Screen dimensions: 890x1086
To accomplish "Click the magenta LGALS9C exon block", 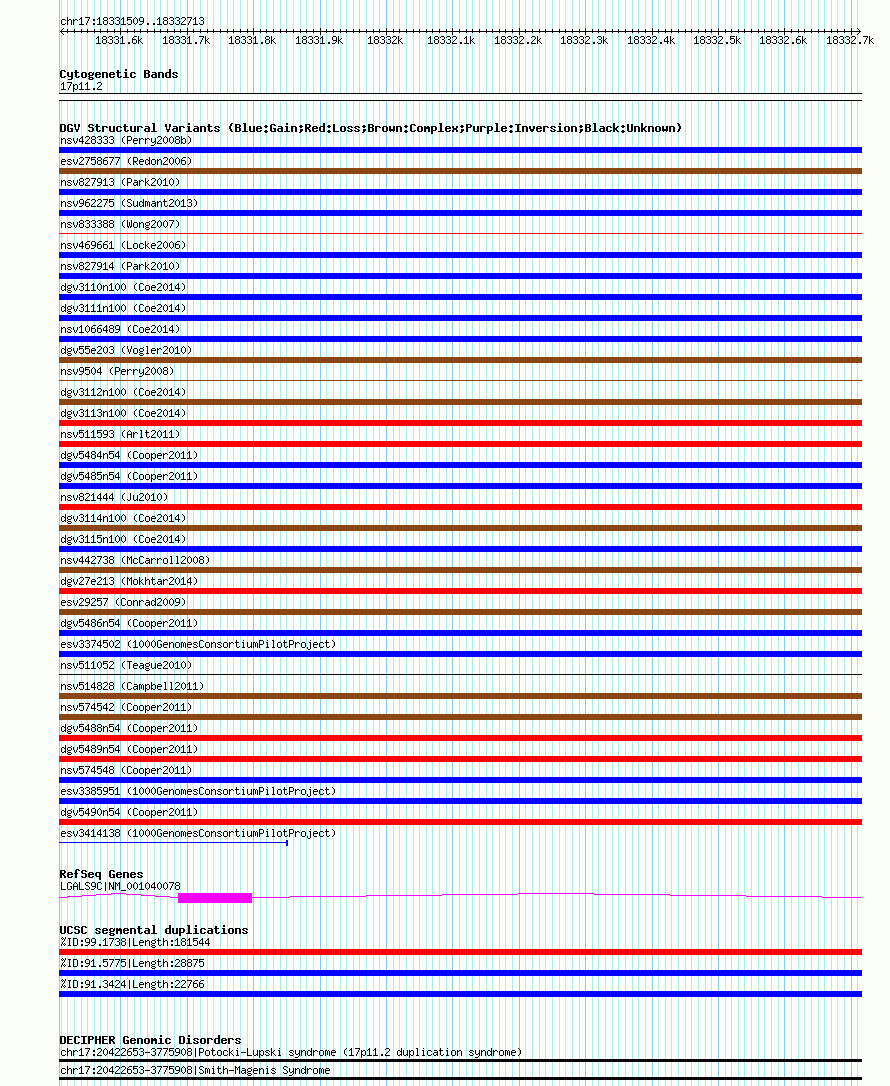I will point(215,898).
